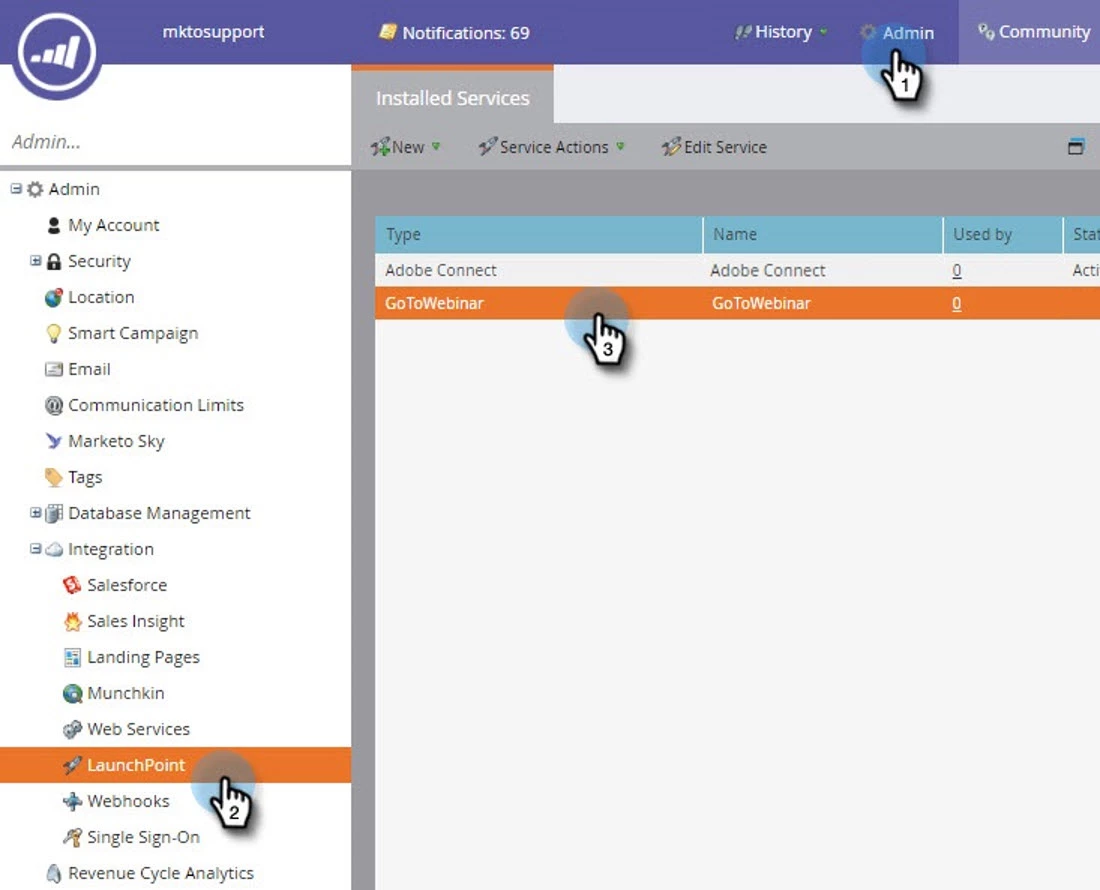Click the Sales Insight flame icon
This screenshot has height=890, width=1100.
click(72, 621)
